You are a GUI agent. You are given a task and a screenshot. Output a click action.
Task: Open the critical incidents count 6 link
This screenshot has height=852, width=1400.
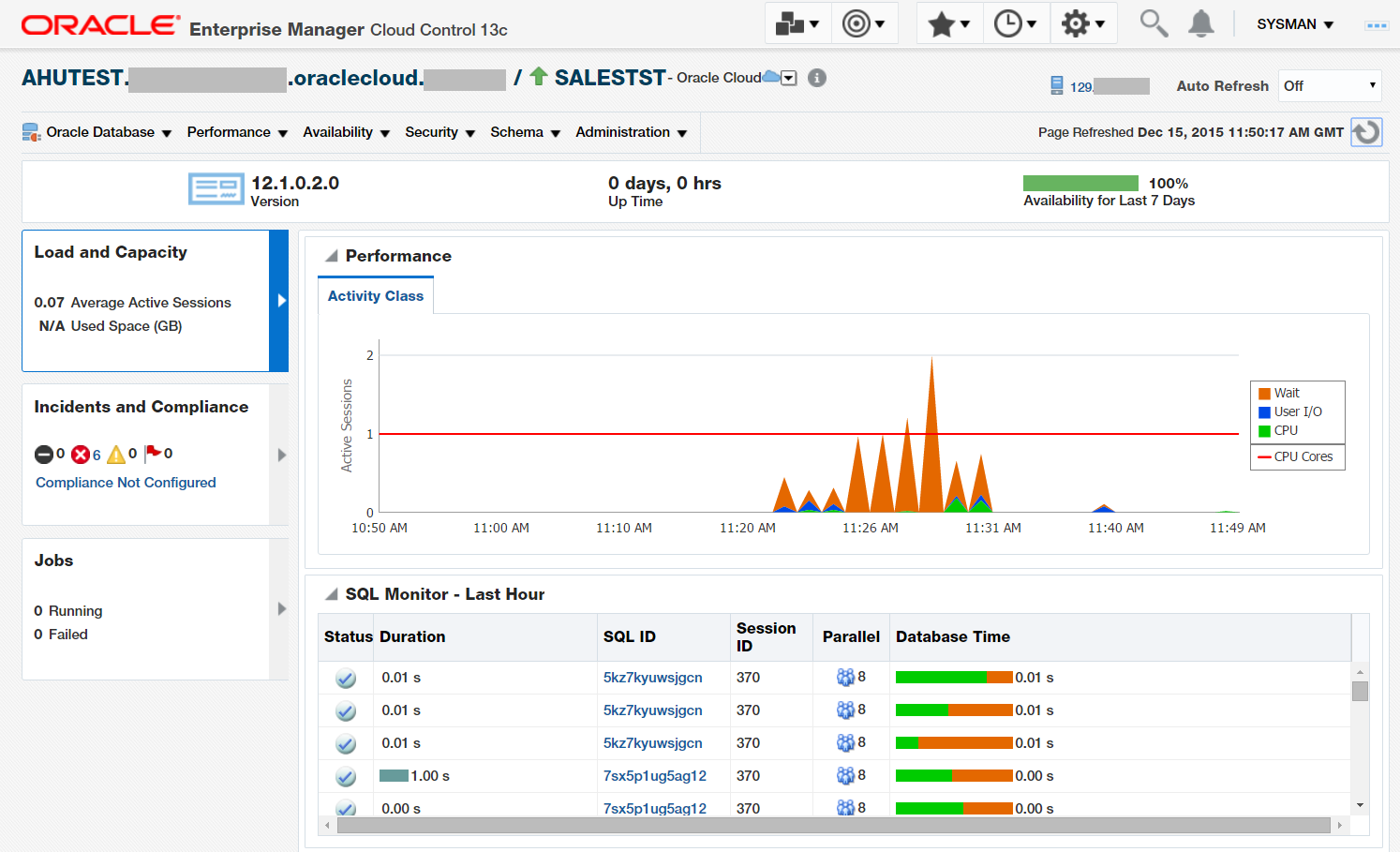pos(97,455)
